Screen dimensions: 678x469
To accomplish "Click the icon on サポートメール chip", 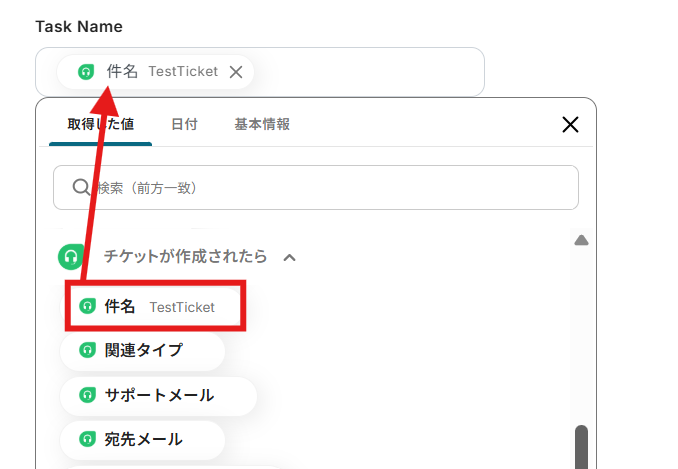I will point(87,395).
